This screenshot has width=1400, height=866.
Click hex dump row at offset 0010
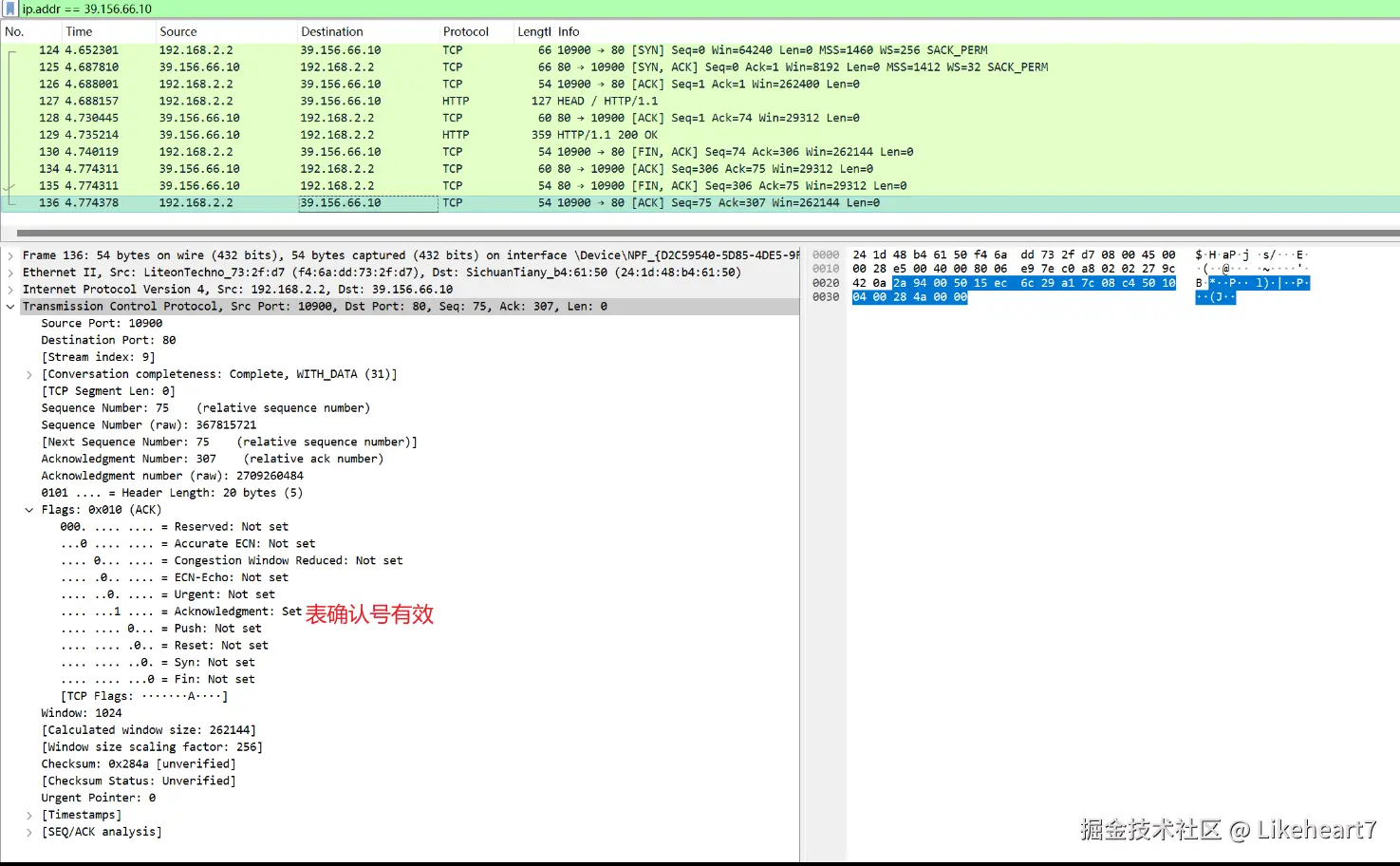(x=1014, y=270)
